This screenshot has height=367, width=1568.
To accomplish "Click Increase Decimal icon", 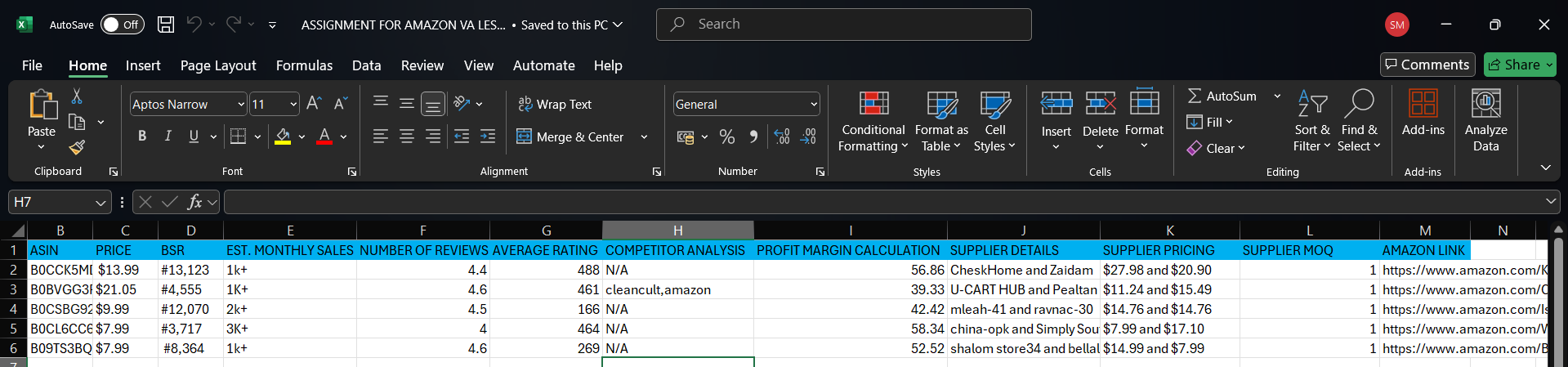I will tap(782, 137).
